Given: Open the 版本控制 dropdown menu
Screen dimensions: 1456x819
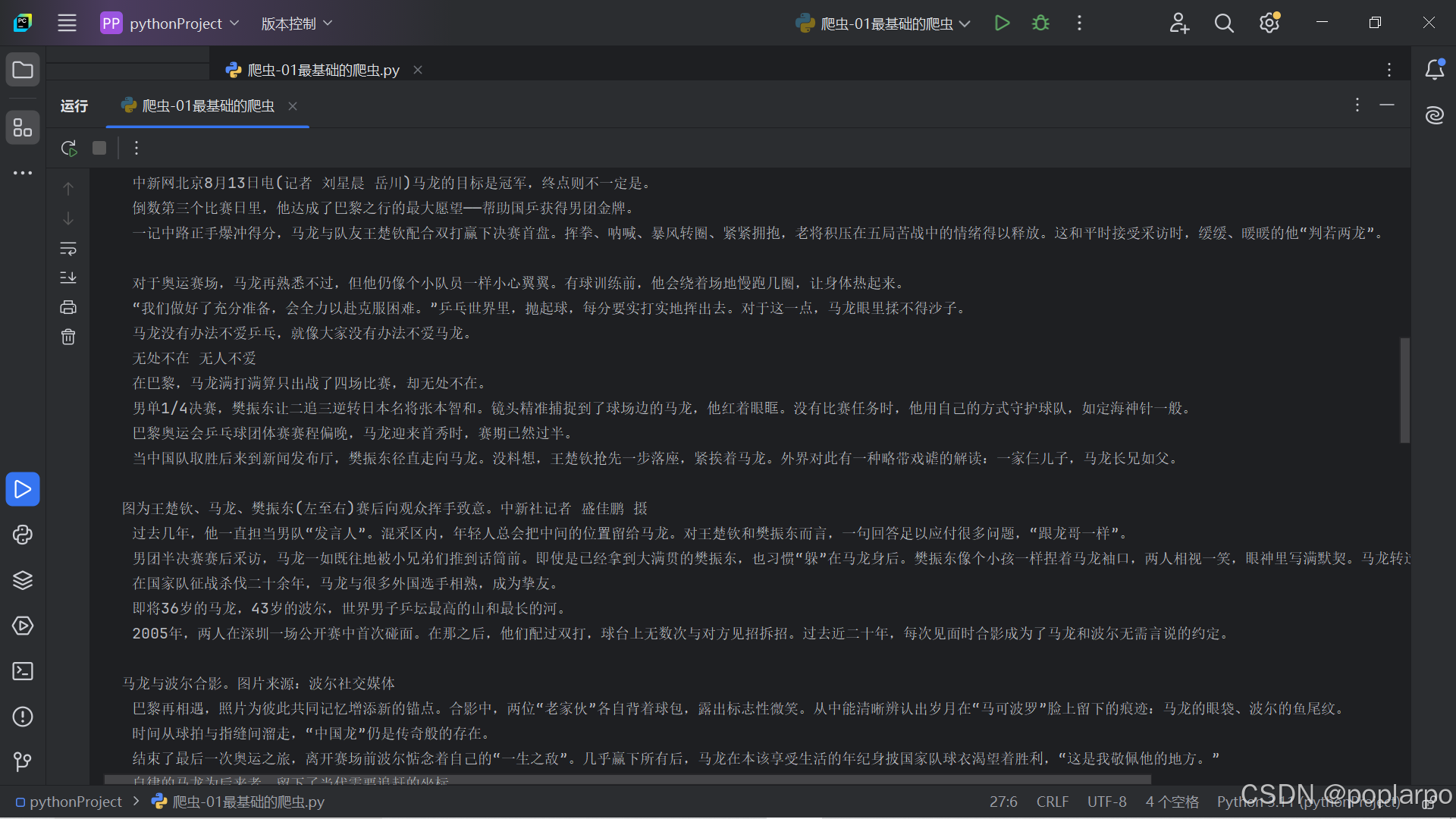Looking at the screenshot, I should coord(297,24).
